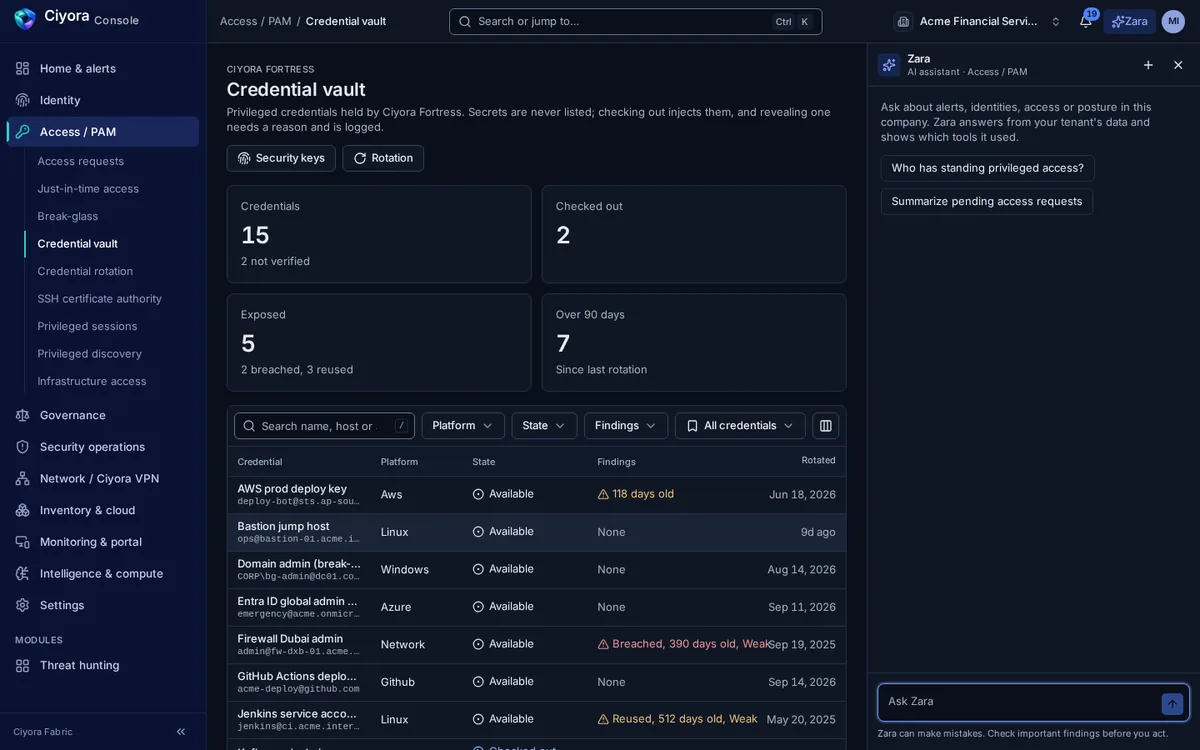The height and width of the screenshot is (750, 1200).
Task: Send the Ask Zara message
Action: click(1172, 704)
